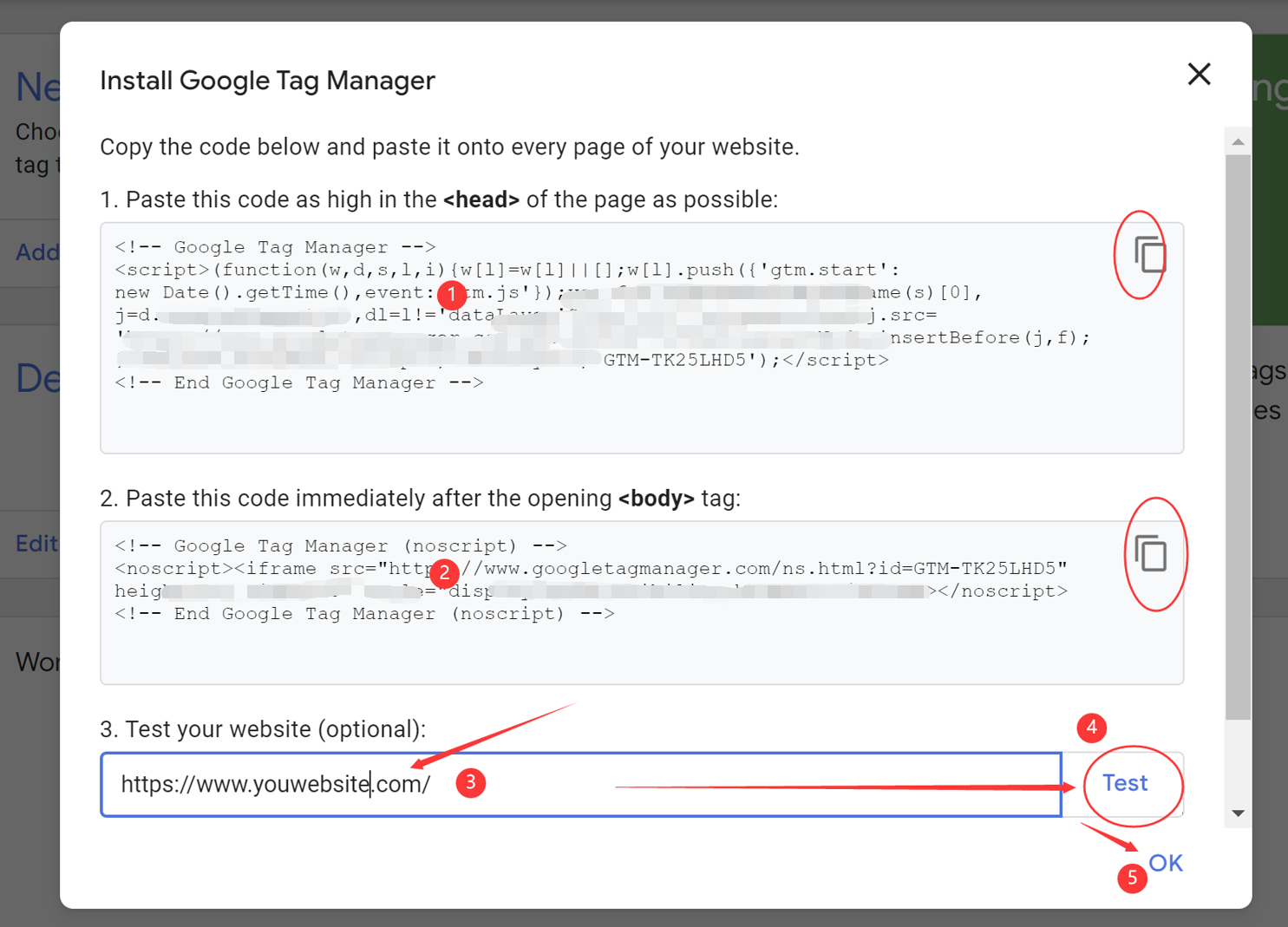Click the scrollbar up arrow
1288x927 pixels.
coord(1238,141)
